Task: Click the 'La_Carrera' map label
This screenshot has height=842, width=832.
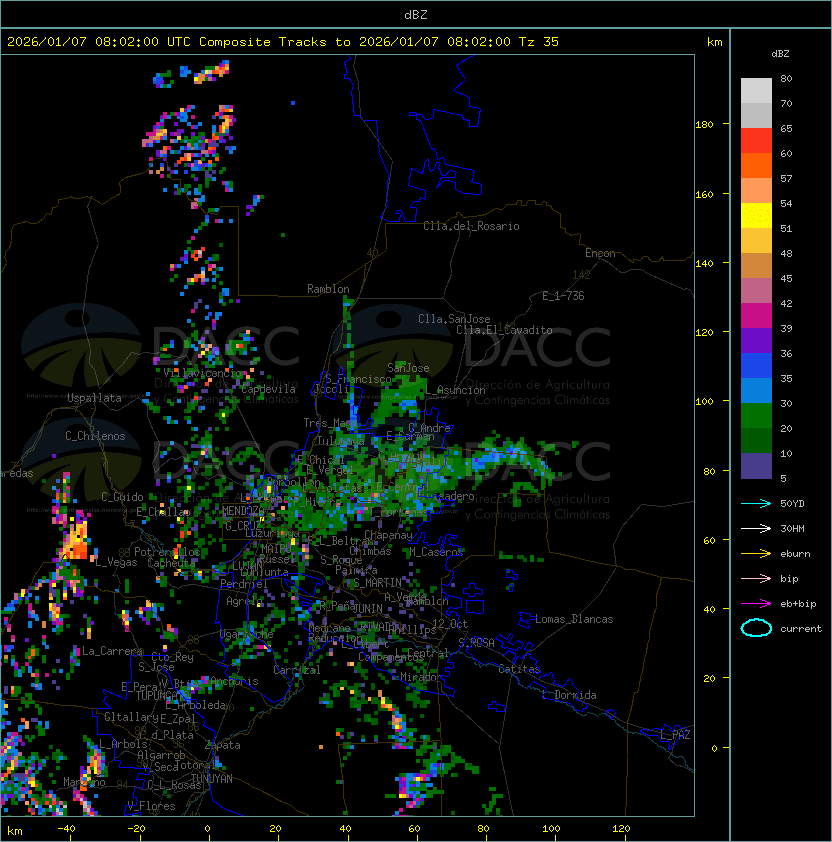Action: pyautogui.click(x=113, y=651)
